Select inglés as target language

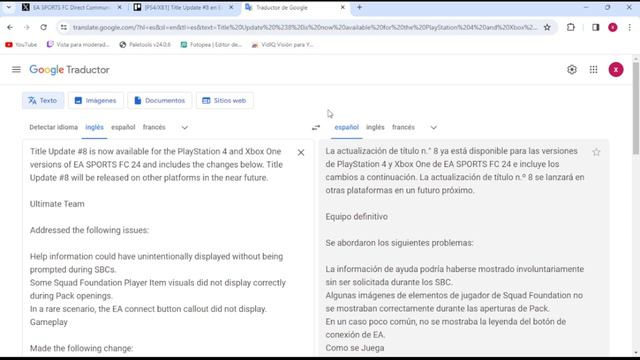tap(375, 127)
